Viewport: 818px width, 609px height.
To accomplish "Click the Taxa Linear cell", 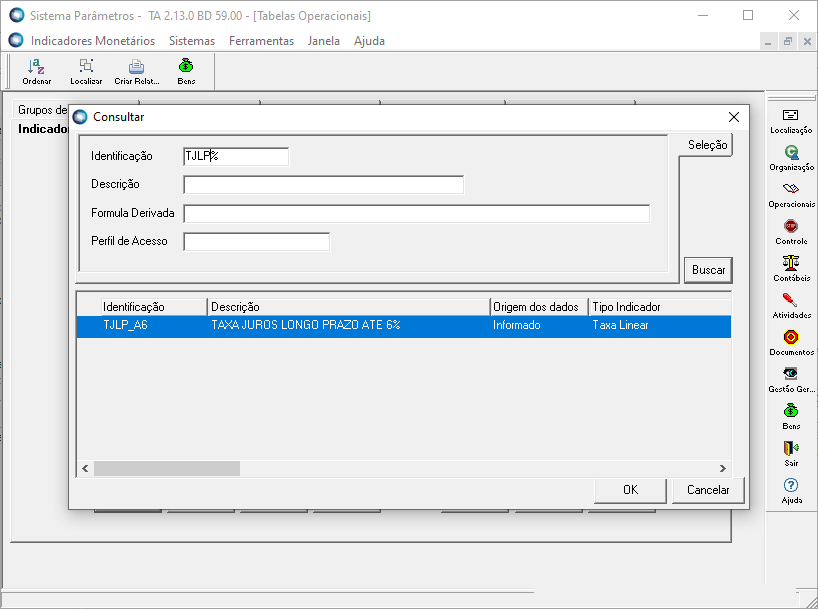I will [x=620, y=325].
